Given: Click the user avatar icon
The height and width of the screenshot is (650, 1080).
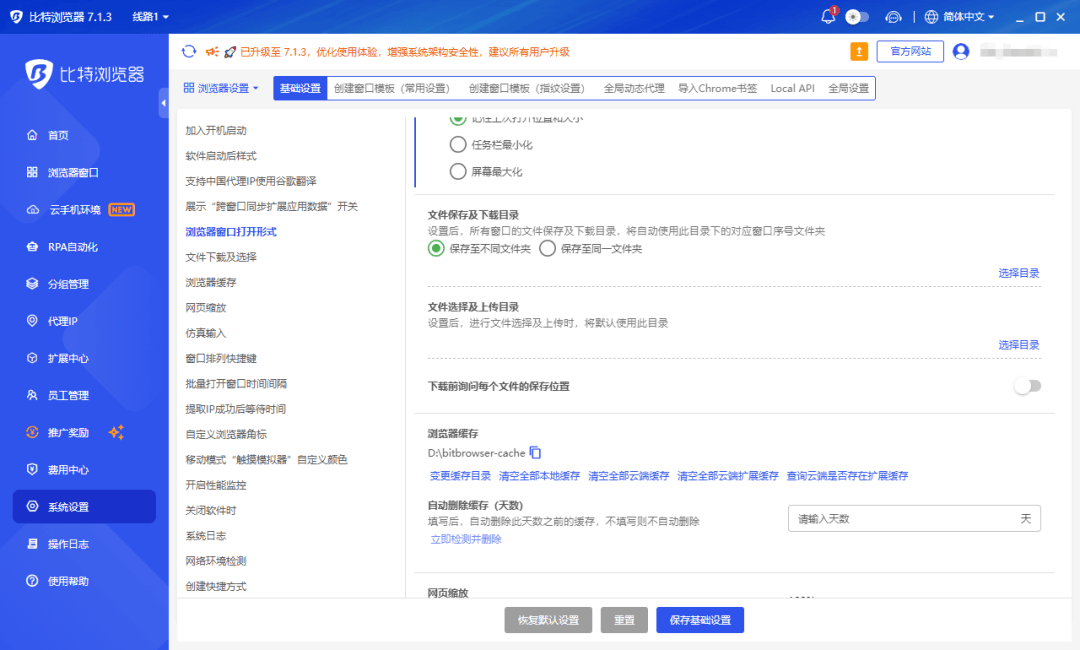Looking at the screenshot, I should (961, 52).
